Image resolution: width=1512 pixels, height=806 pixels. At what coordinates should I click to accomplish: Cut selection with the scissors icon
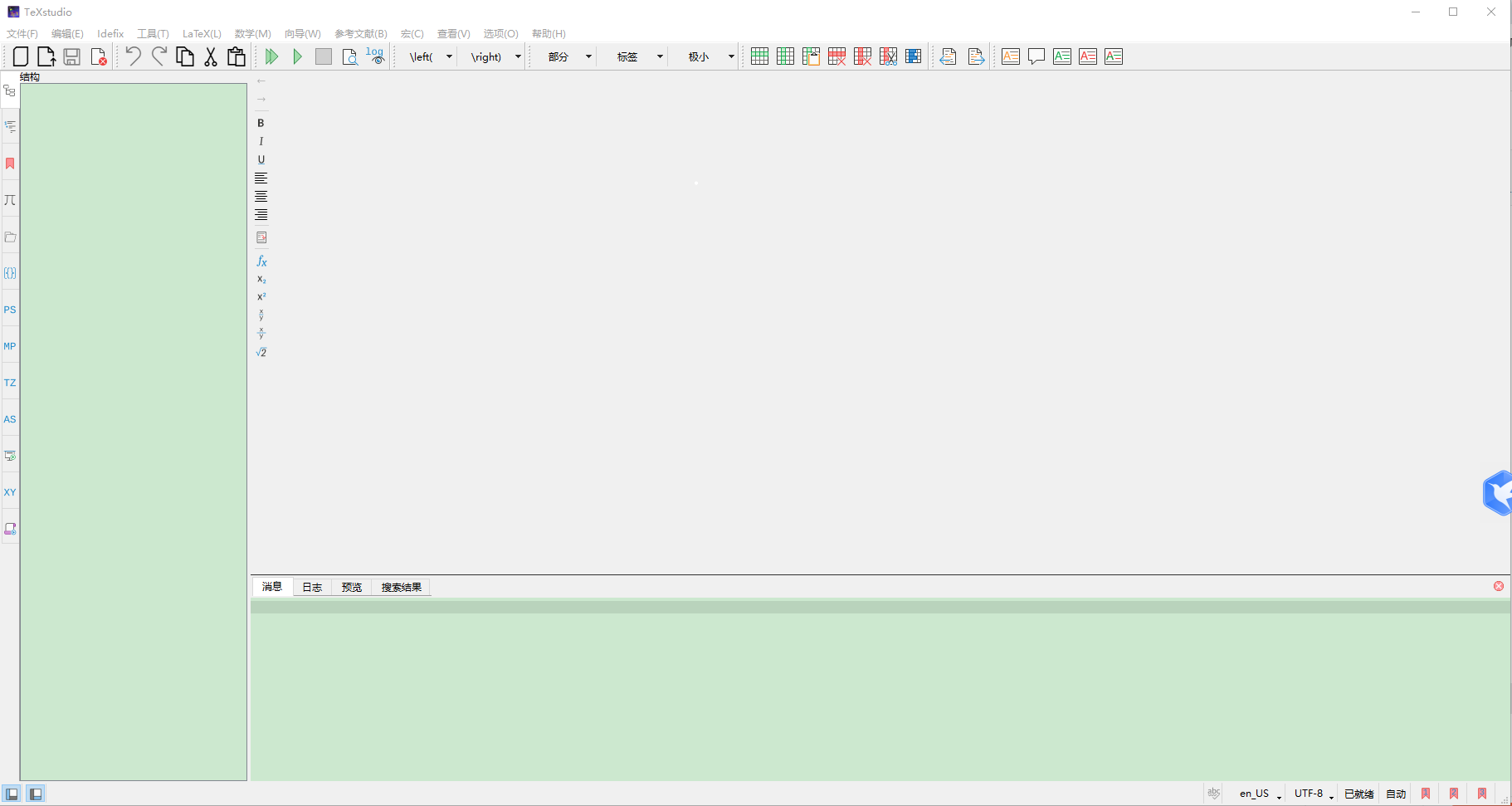pos(211,56)
